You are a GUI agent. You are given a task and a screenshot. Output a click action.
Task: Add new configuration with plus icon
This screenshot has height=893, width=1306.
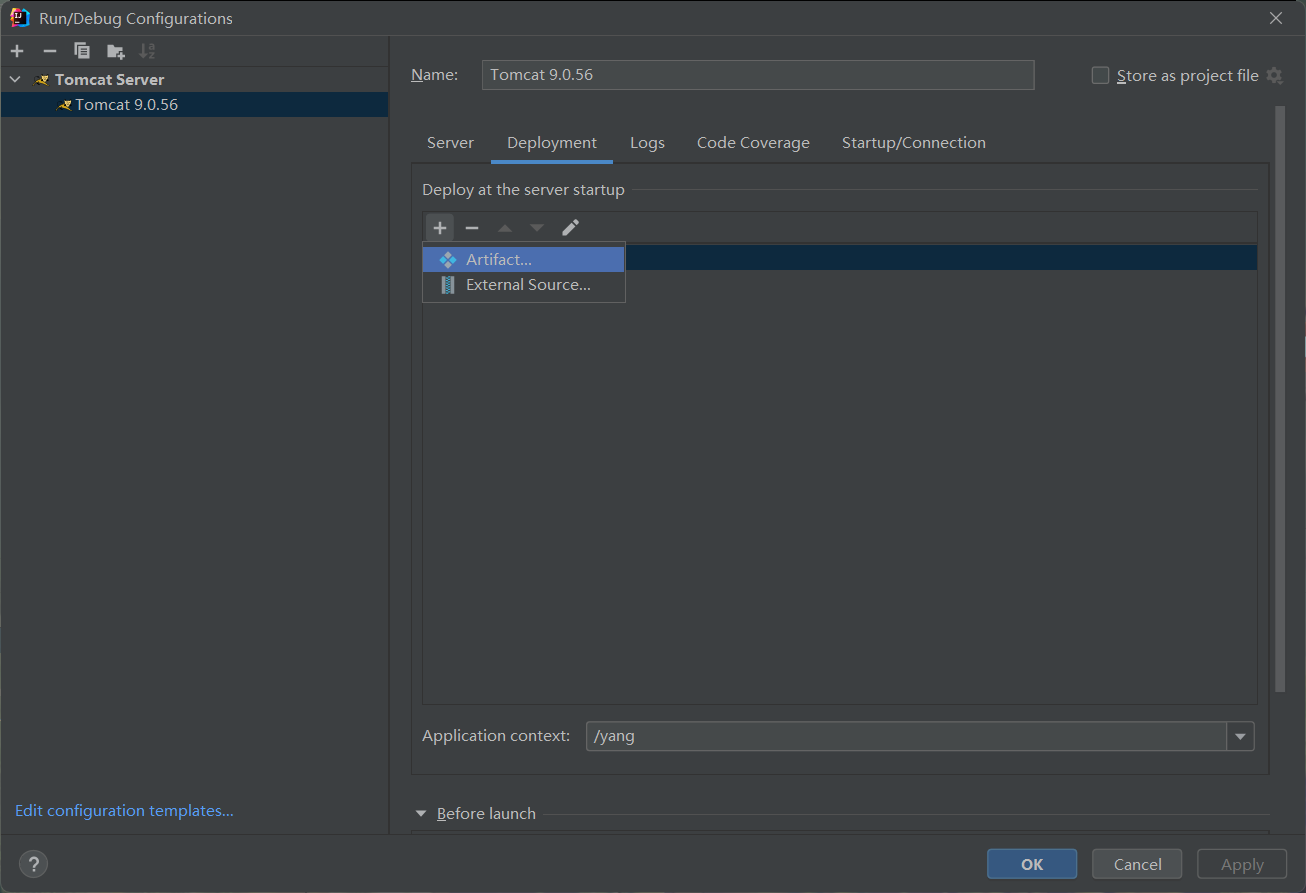pyautogui.click(x=17, y=51)
